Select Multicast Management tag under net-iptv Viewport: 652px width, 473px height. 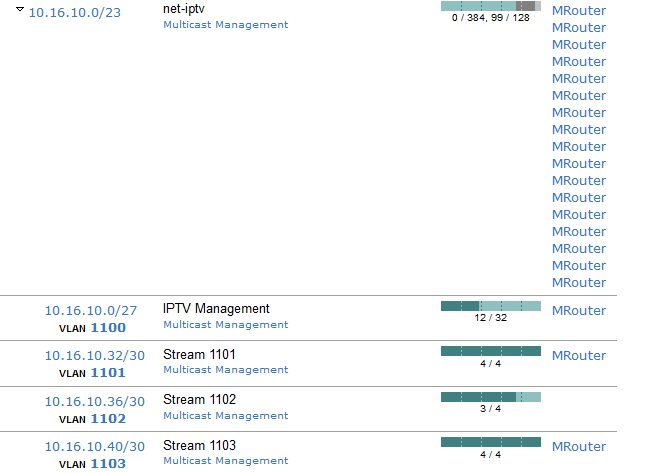coord(225,24)
